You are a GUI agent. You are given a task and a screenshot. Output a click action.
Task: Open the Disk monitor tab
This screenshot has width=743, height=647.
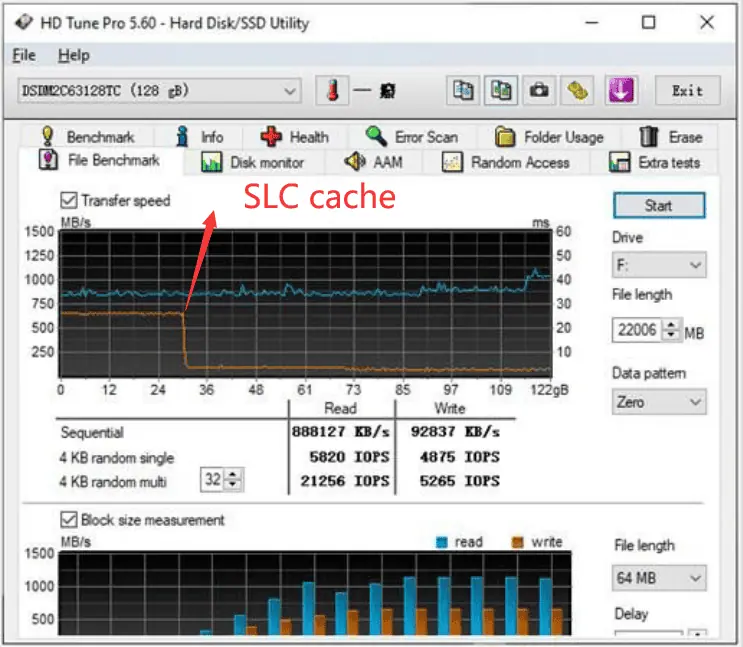point(253,162)
